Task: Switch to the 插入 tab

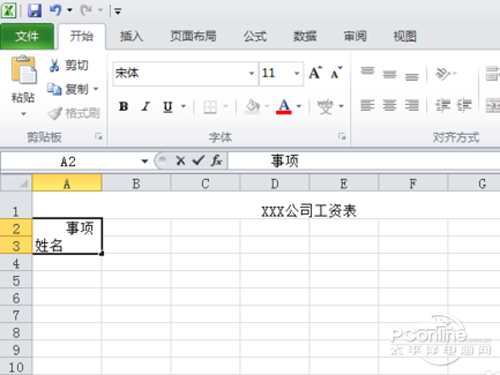Action: point(132,36)
